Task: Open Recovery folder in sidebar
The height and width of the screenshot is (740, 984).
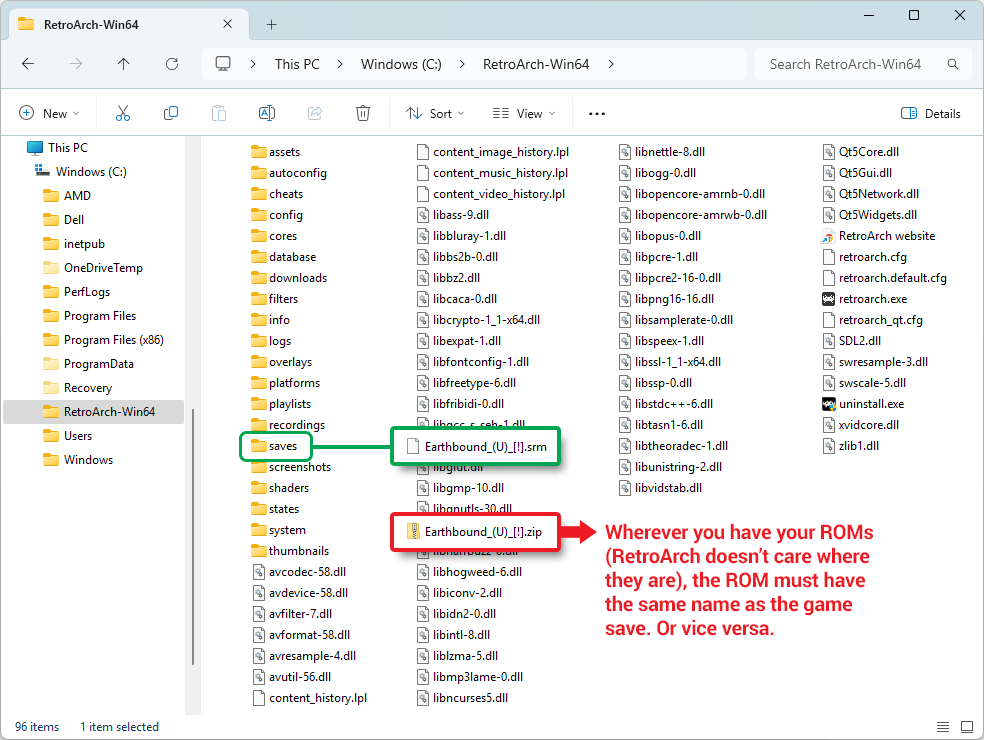Action: click(78, 387)
